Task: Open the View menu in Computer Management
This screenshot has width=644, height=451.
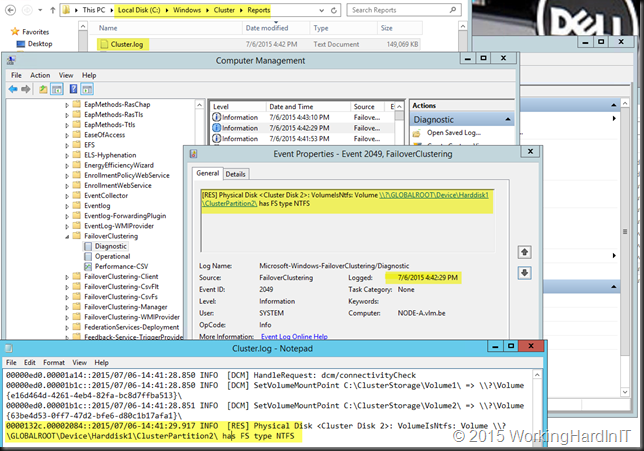Action: pos(66,75)
